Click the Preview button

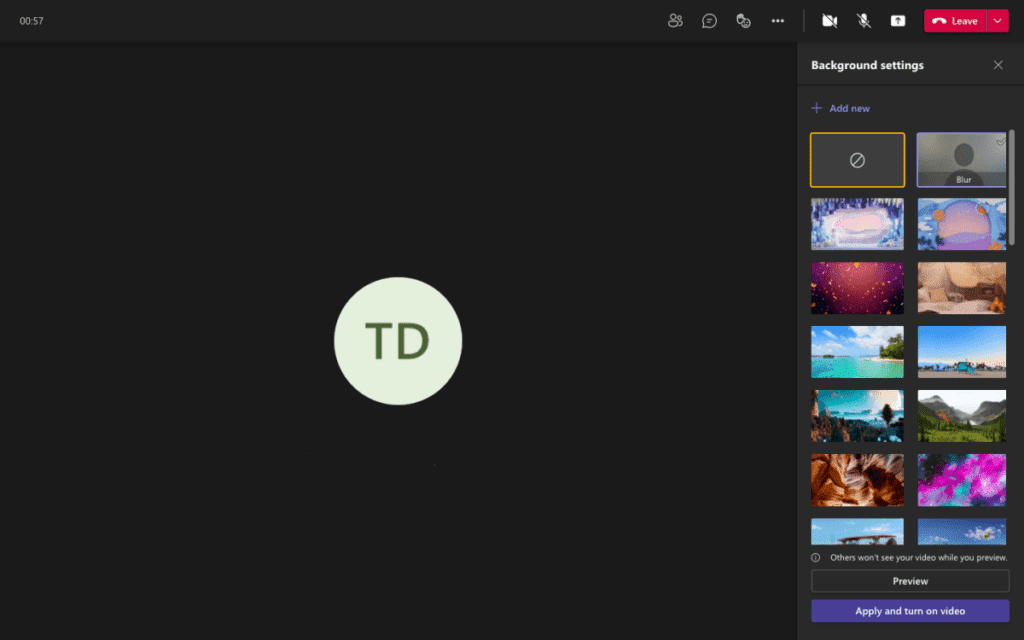(910, 581)
